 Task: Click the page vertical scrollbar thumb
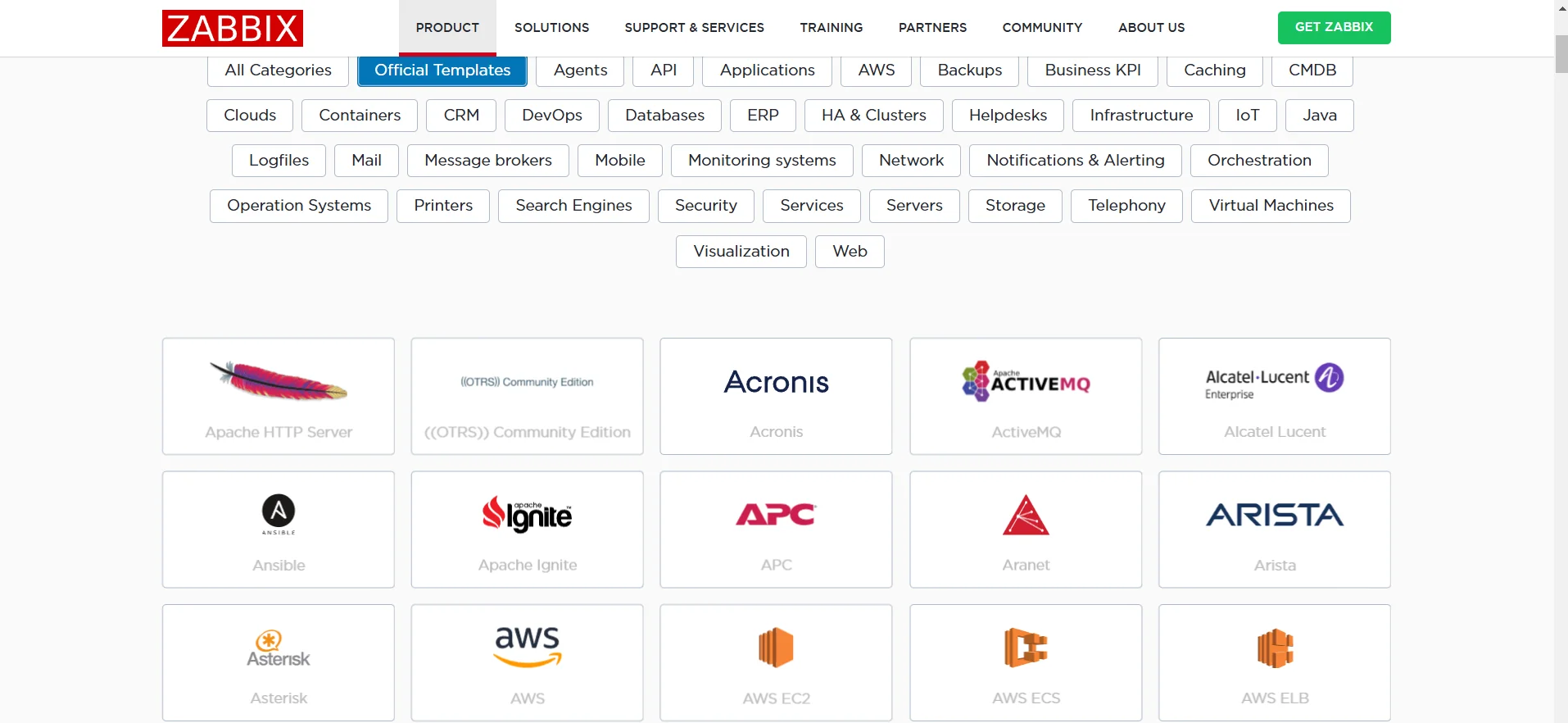click(x=1561, y=54)
